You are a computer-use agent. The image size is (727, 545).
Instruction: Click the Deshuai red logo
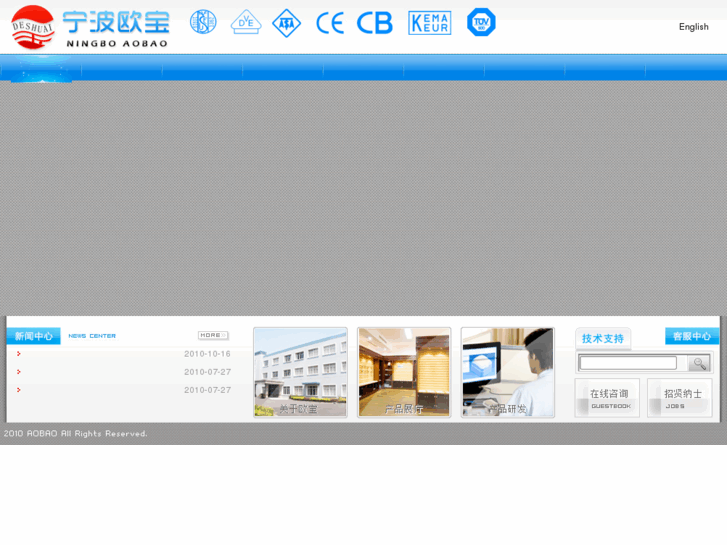click(33, 27)
